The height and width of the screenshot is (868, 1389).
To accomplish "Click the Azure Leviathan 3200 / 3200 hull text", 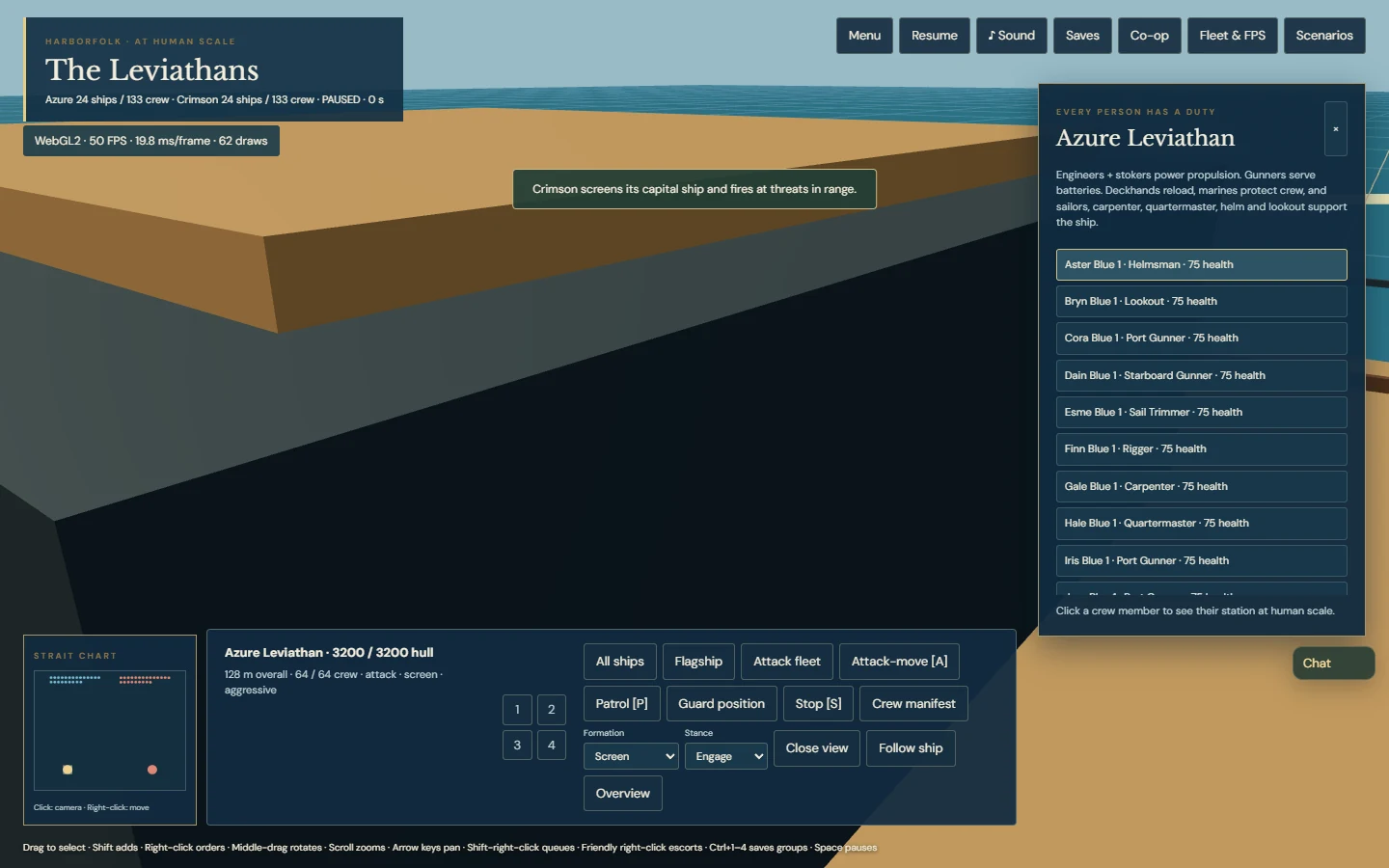I will [329, 653].
